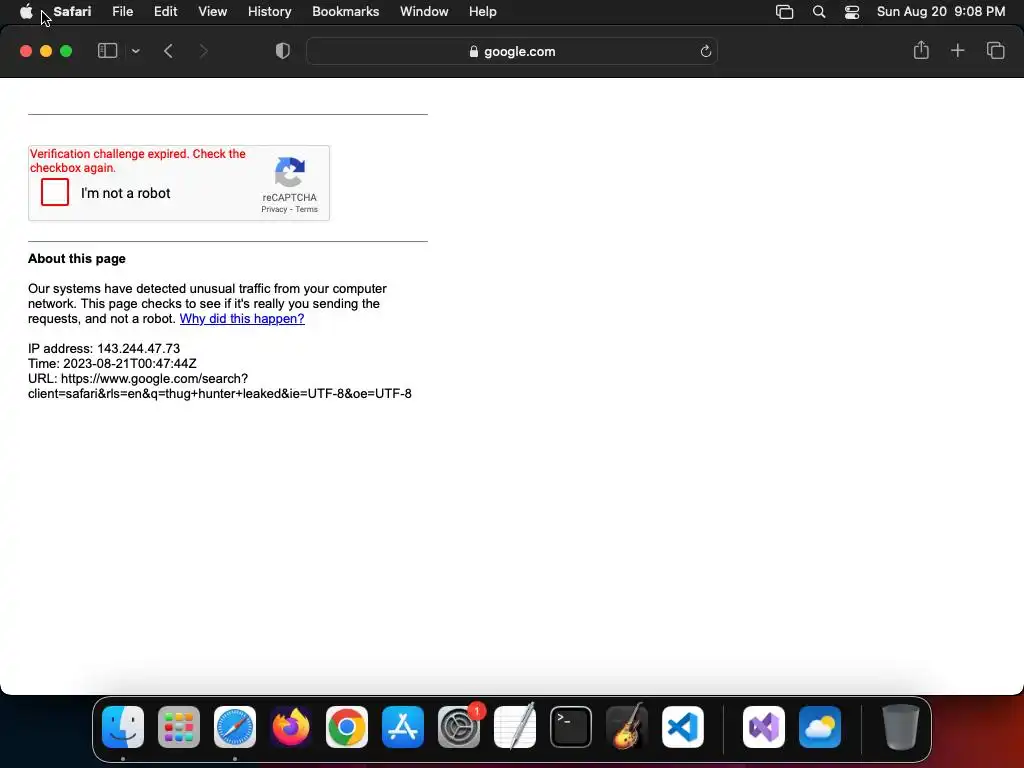
Task: Launch Terminal from the dock
Action: coord(571,727)
